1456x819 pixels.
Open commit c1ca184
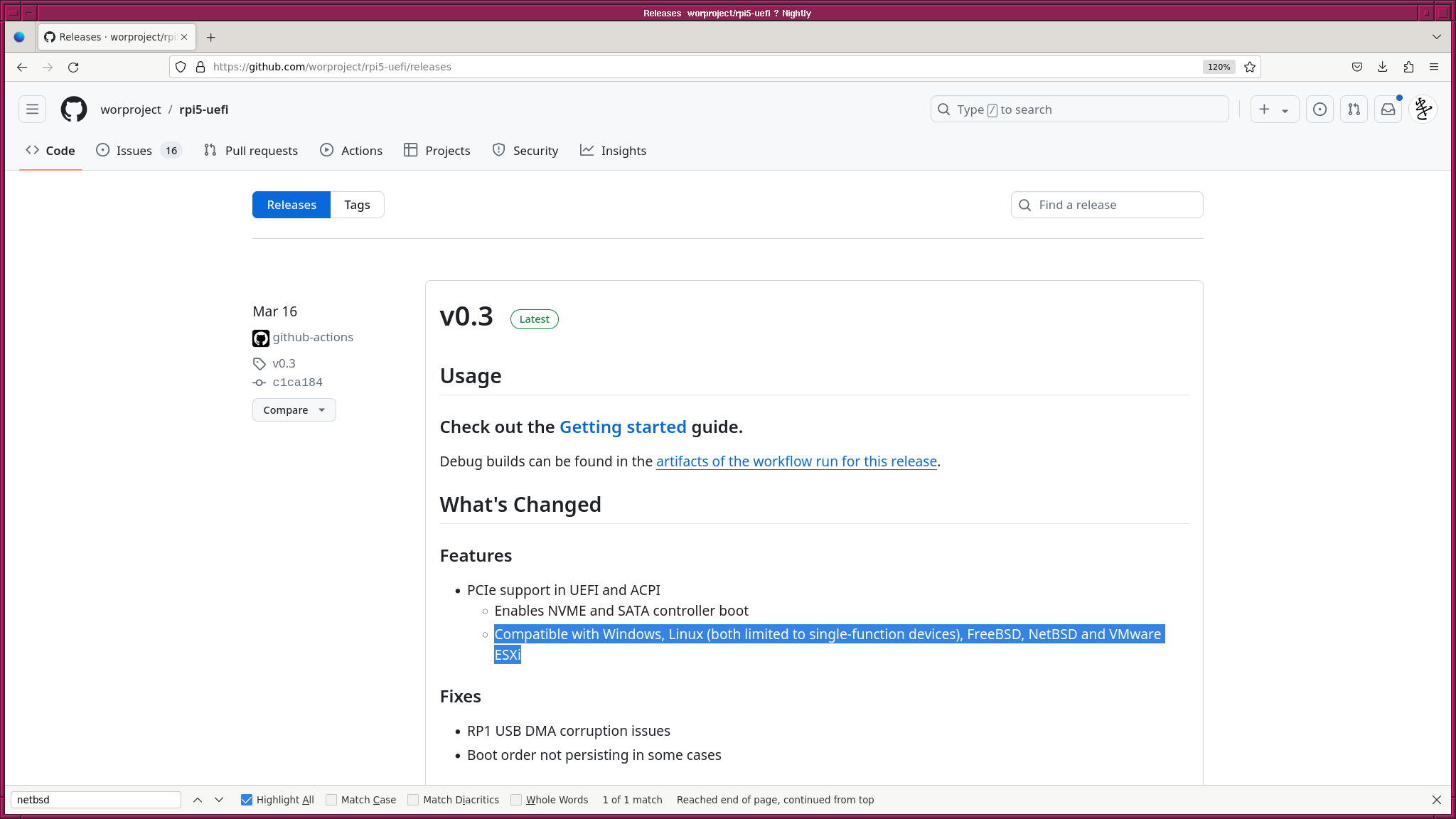pyautogui.click(x=298, y=382)
